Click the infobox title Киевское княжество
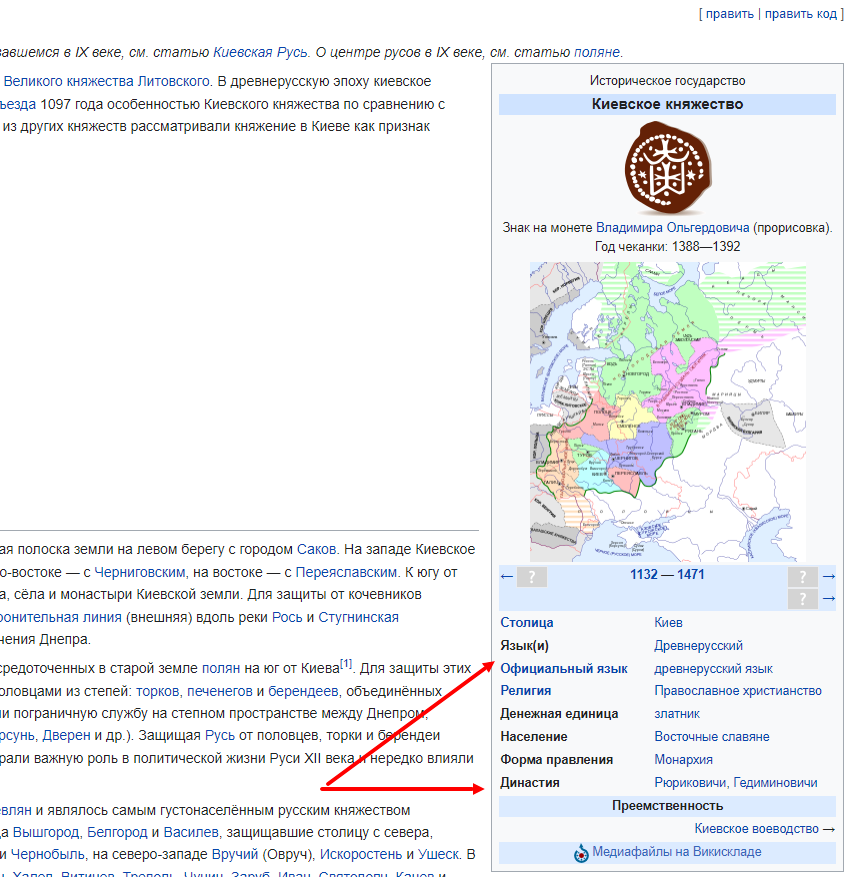860x877 pixels. (x=668, y=104)
